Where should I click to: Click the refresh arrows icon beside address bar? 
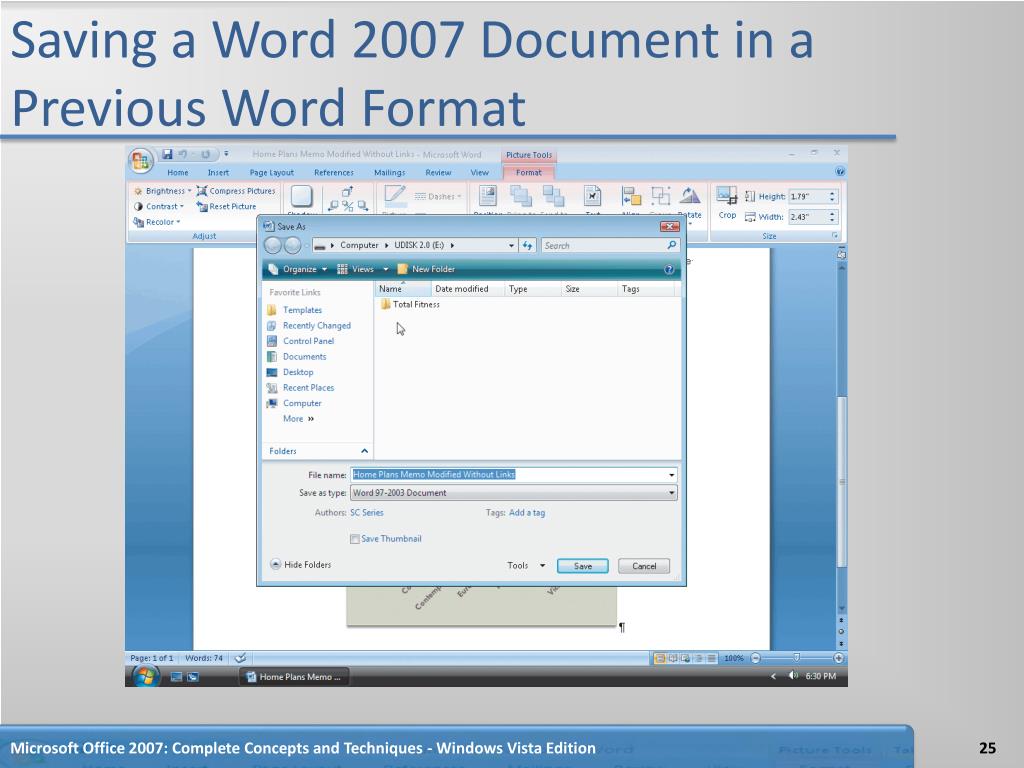coord(528,246)
